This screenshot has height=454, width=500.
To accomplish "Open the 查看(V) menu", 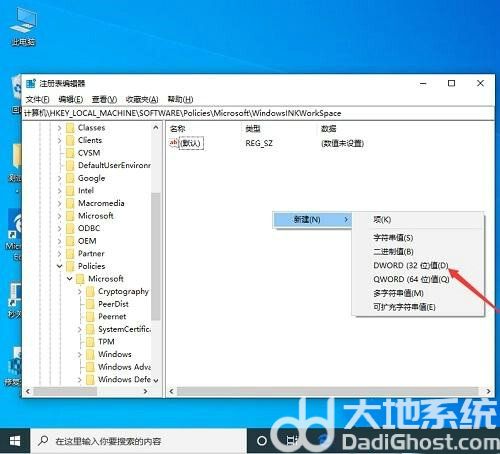I will click(x=104, y=99).
